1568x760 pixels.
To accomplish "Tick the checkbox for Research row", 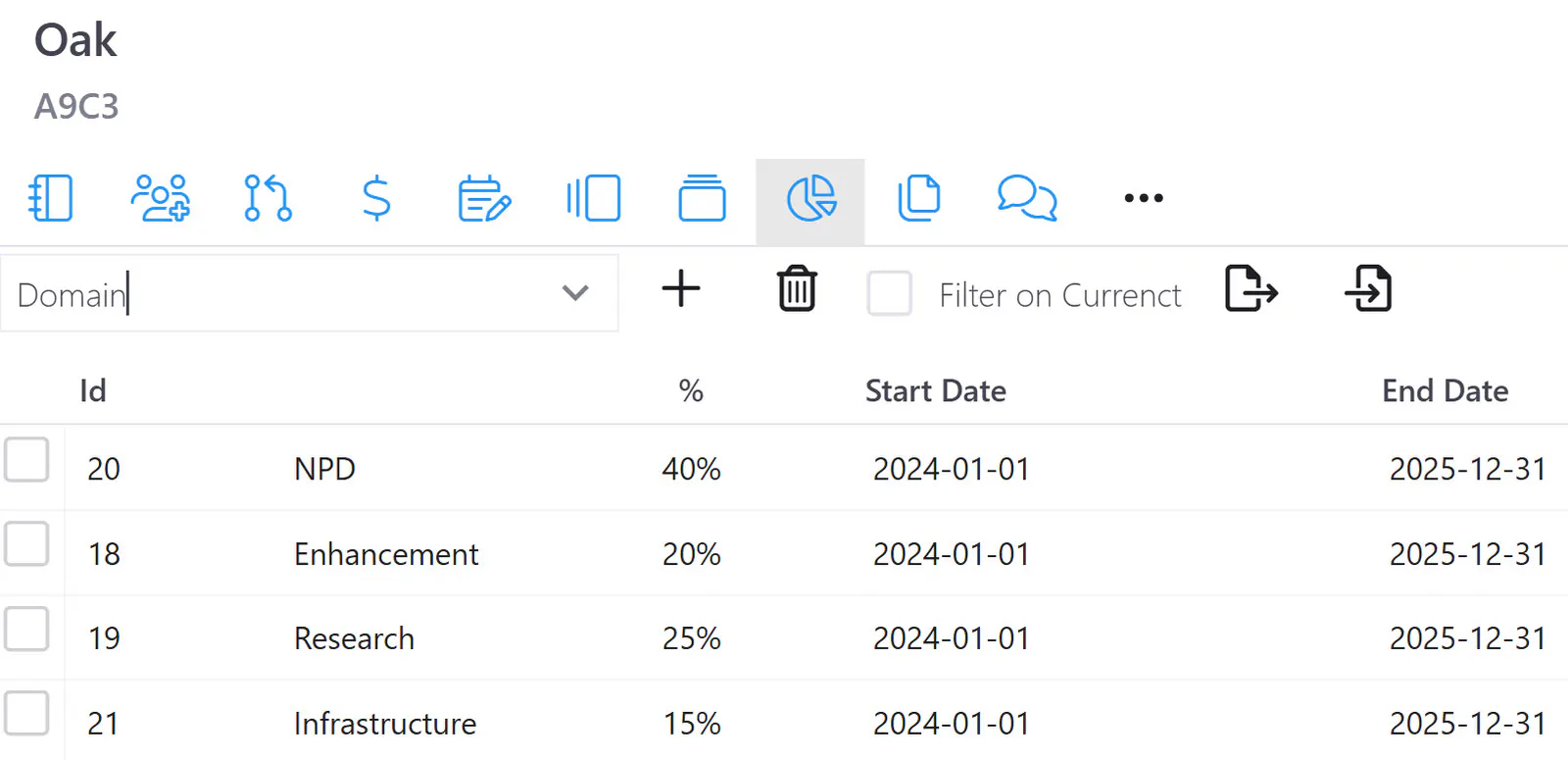I will (x=26, y=629).
